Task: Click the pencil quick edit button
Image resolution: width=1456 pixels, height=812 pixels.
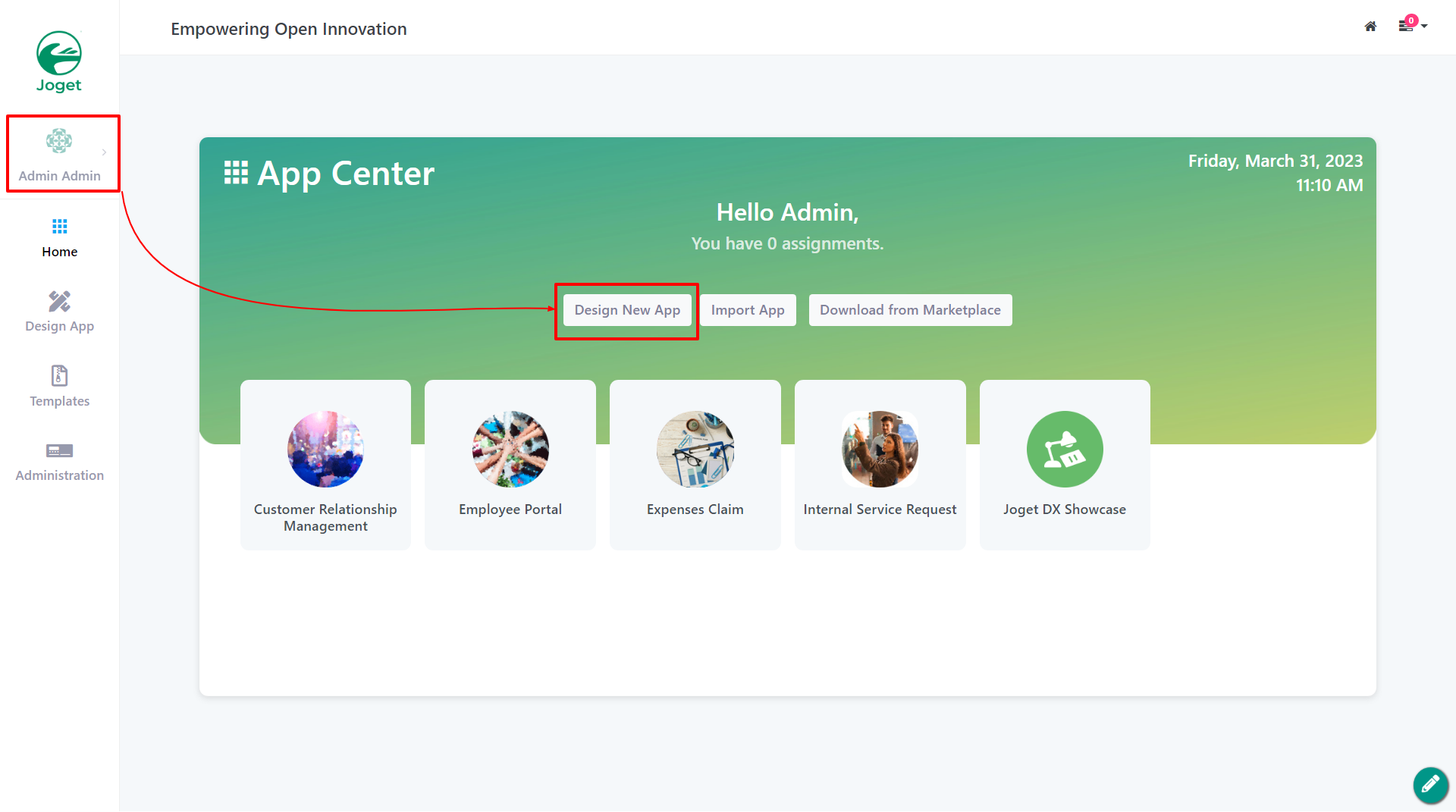Action: pos(1430,785)
